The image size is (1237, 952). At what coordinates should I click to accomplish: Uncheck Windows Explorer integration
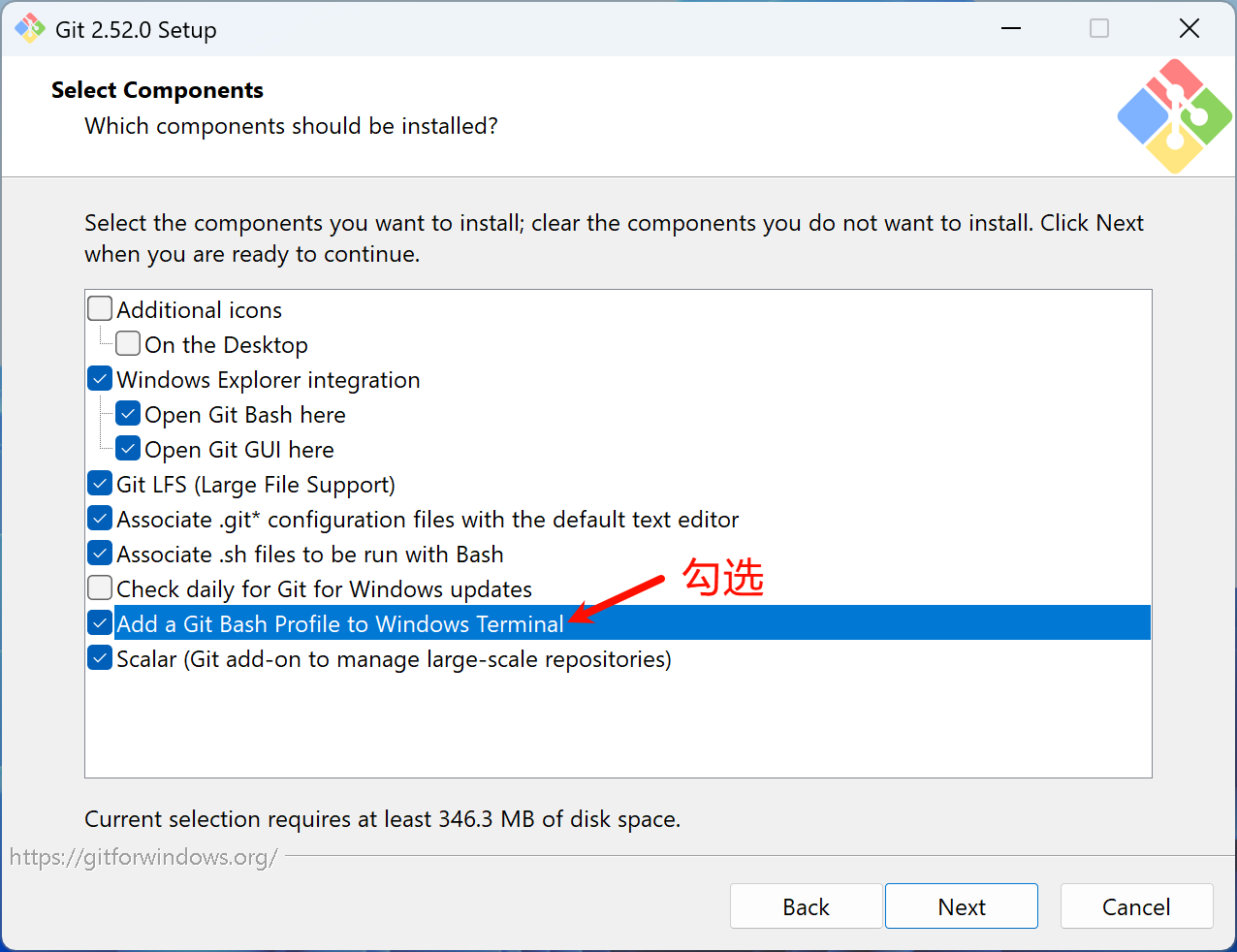[100, 379]
